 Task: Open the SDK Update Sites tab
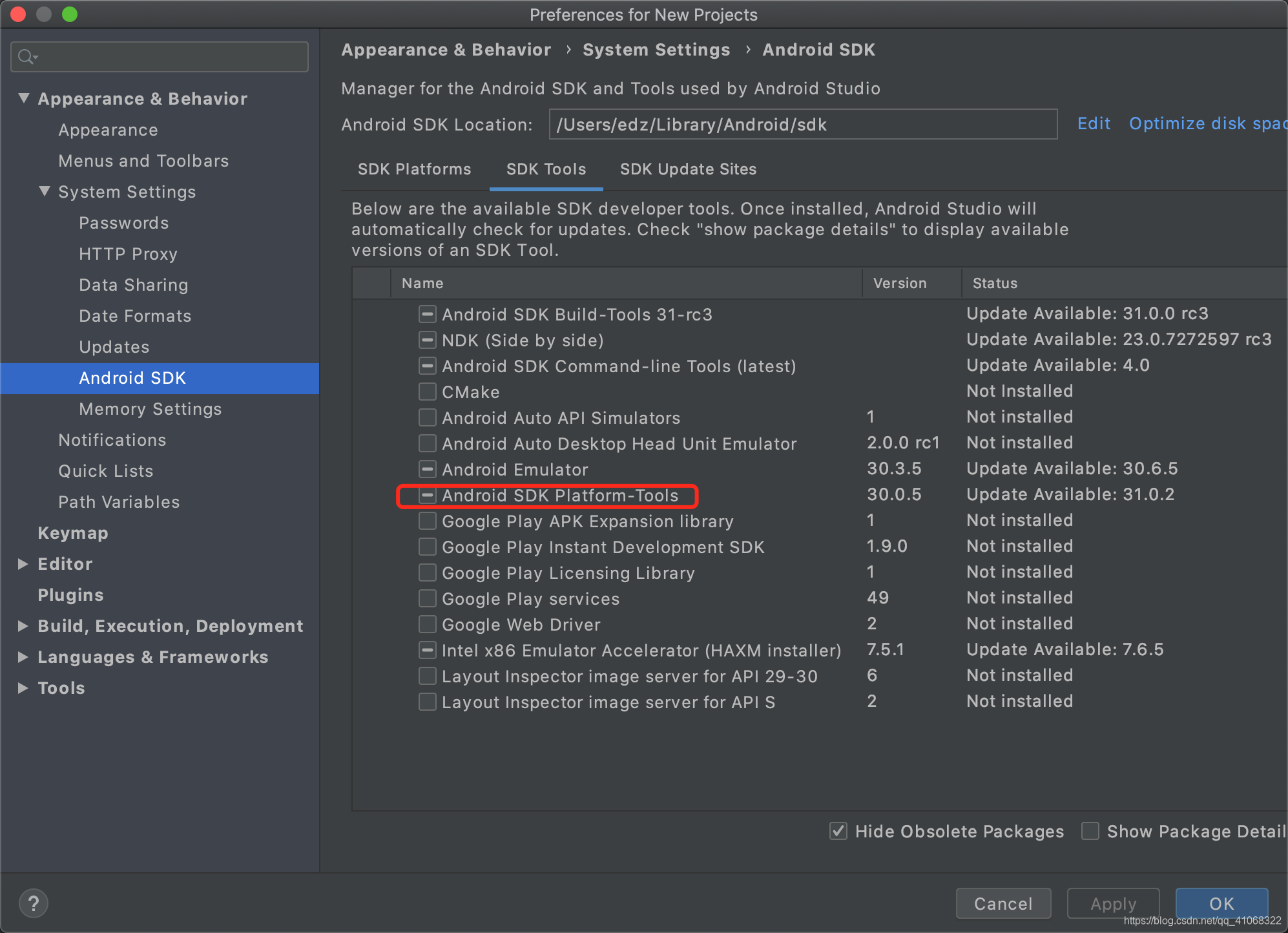coord(689,169)
